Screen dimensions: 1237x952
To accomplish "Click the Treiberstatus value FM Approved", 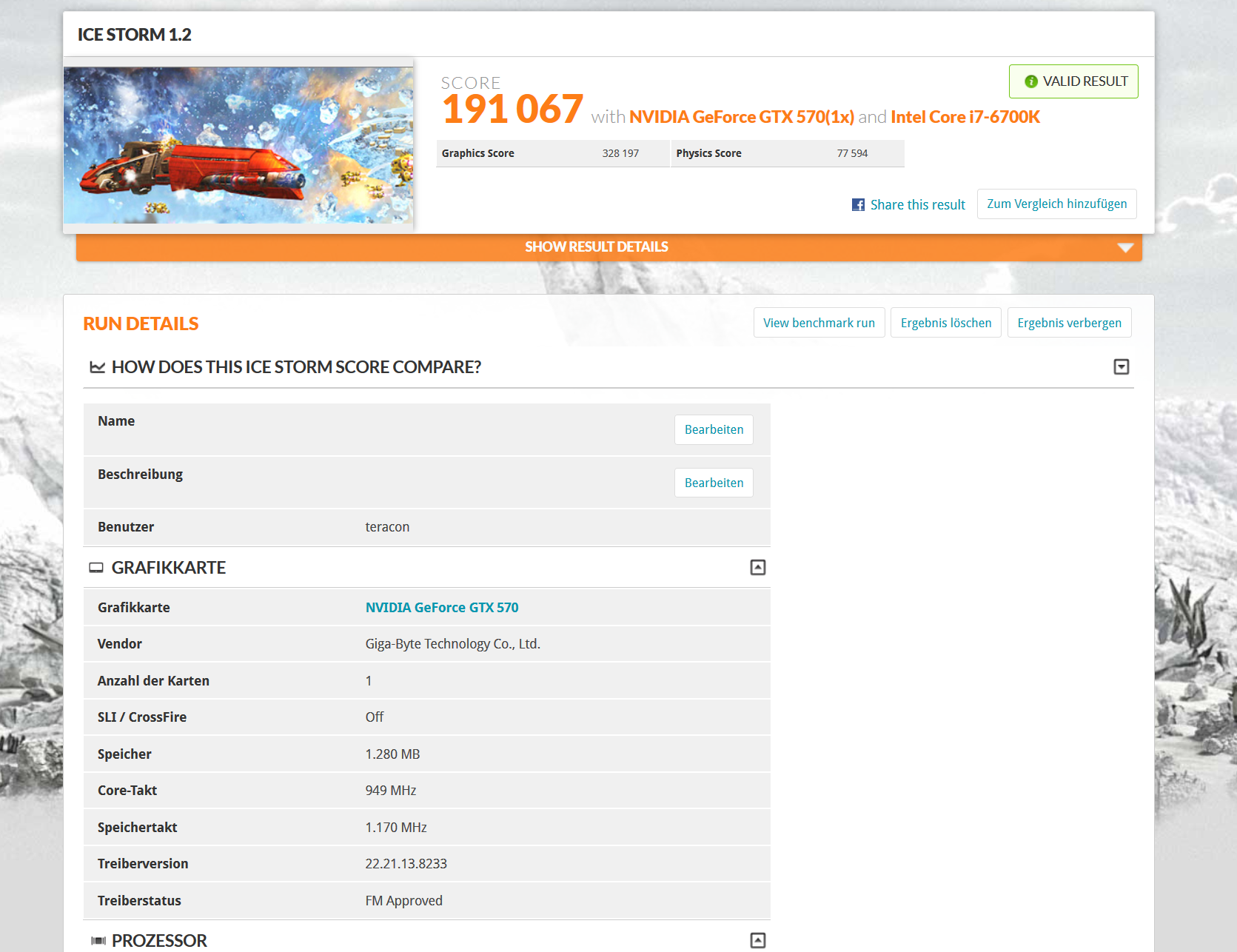I will [x=404, y=901].
